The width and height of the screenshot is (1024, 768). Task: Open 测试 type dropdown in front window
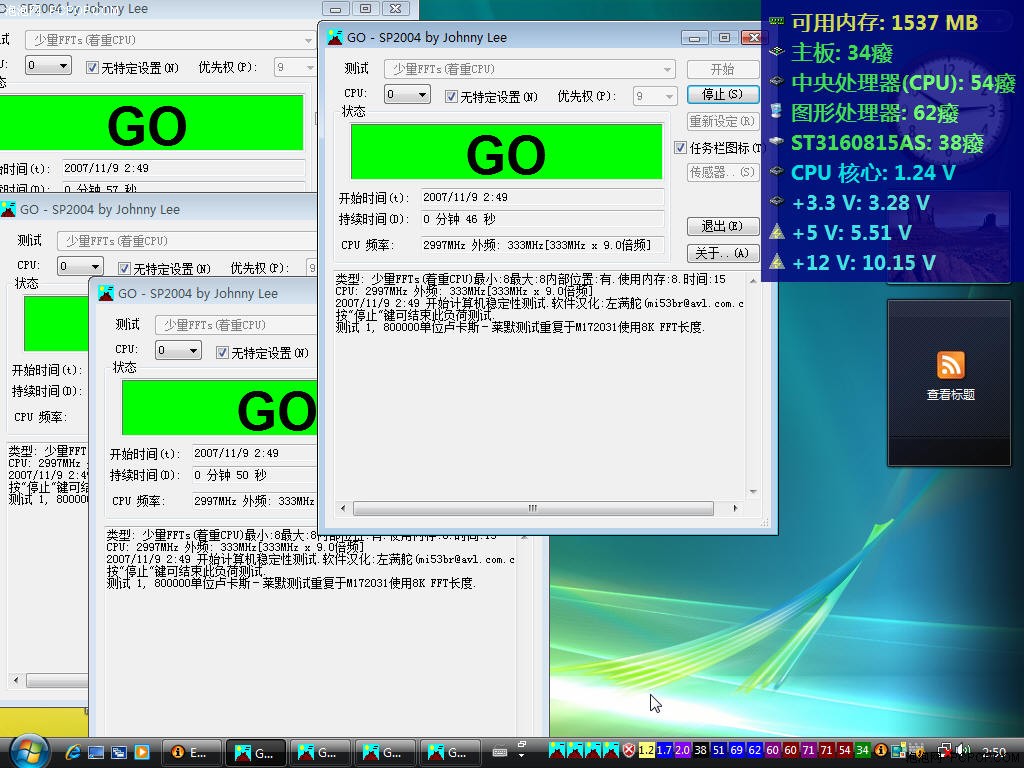pos(531,69)
